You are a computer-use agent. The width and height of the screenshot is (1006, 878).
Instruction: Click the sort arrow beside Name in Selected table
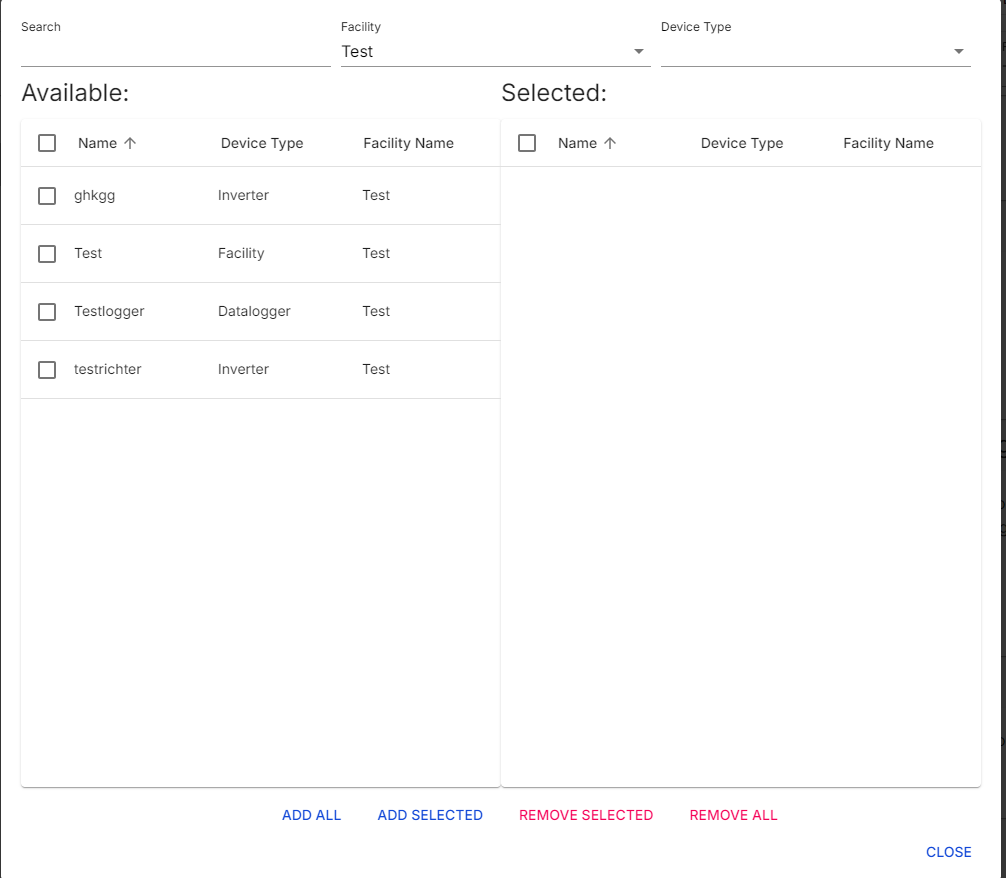(x=609, y=143)
